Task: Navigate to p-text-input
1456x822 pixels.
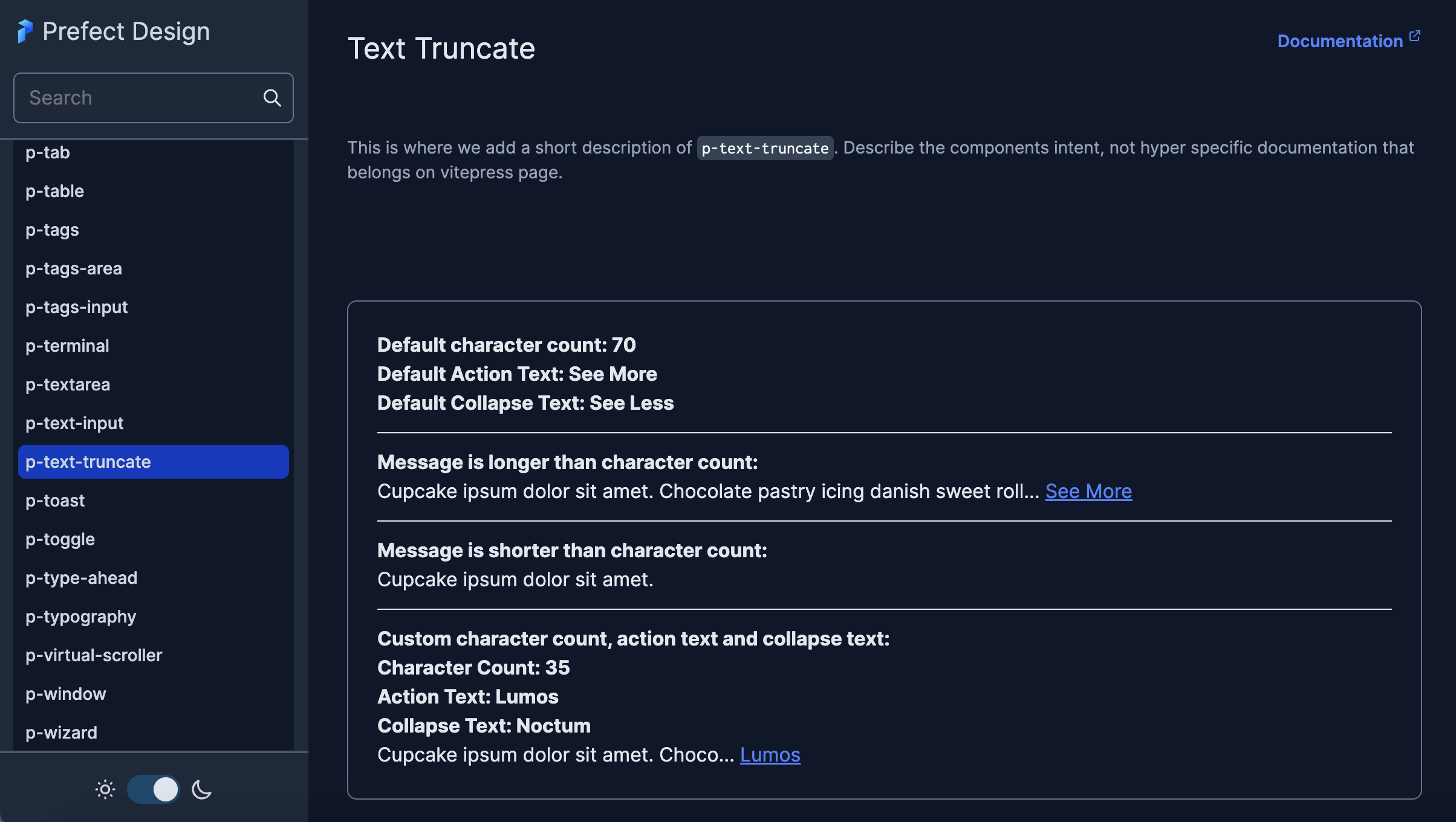Action: click(x=154, y=423)
